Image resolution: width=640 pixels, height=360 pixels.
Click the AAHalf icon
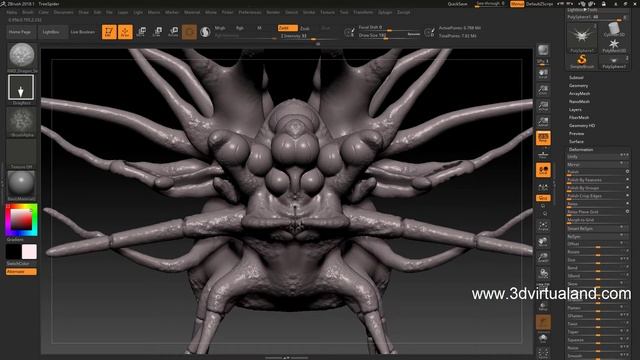(543, 122)
